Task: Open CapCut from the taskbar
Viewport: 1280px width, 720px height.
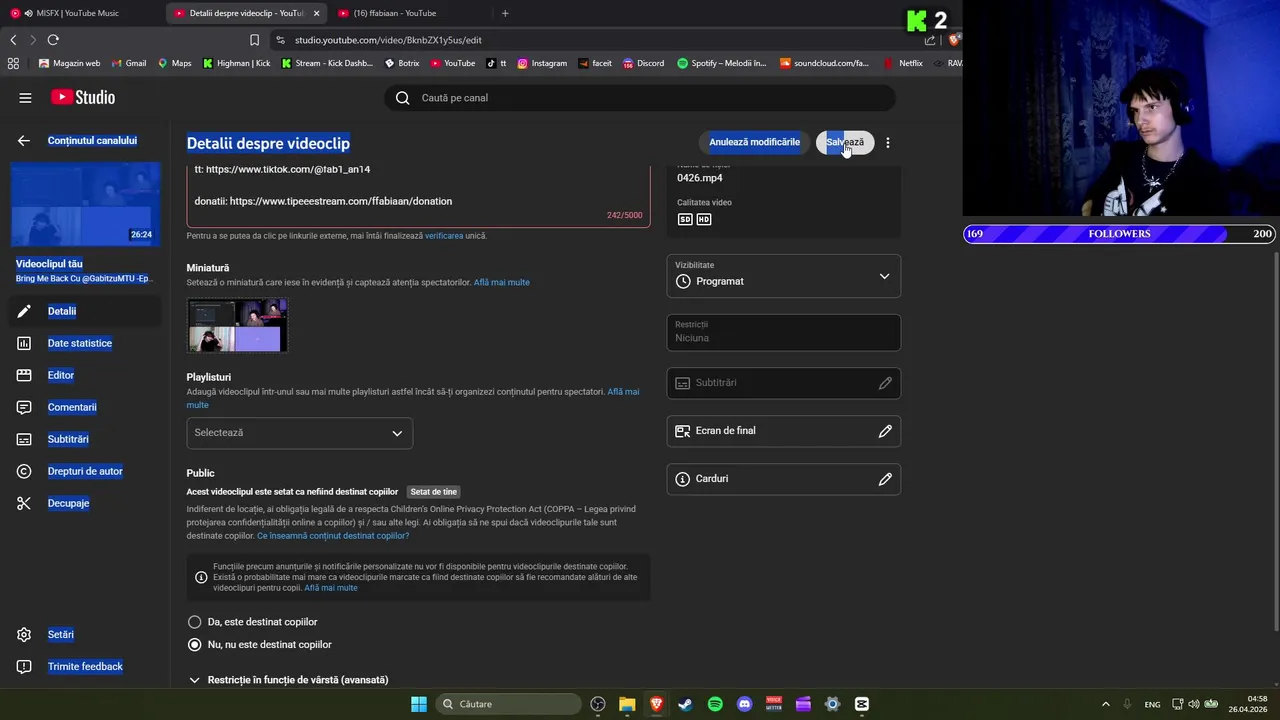Action: pos(862,704)
